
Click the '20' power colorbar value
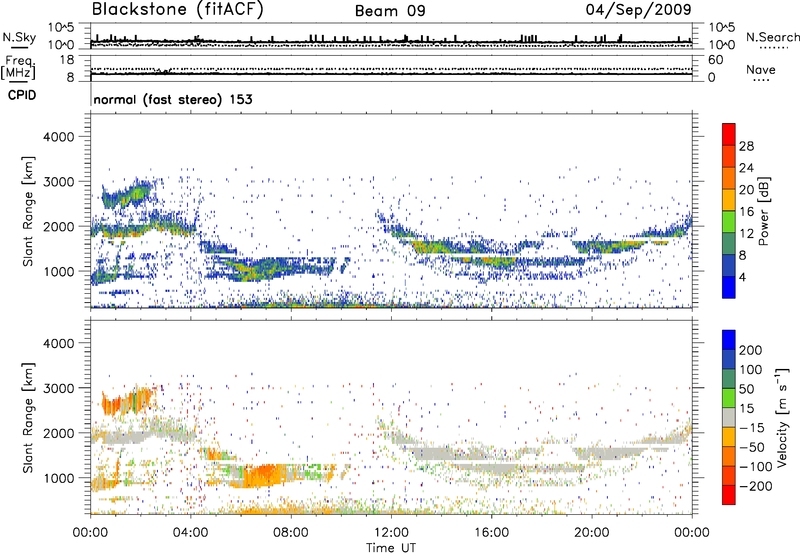(746, 190)
